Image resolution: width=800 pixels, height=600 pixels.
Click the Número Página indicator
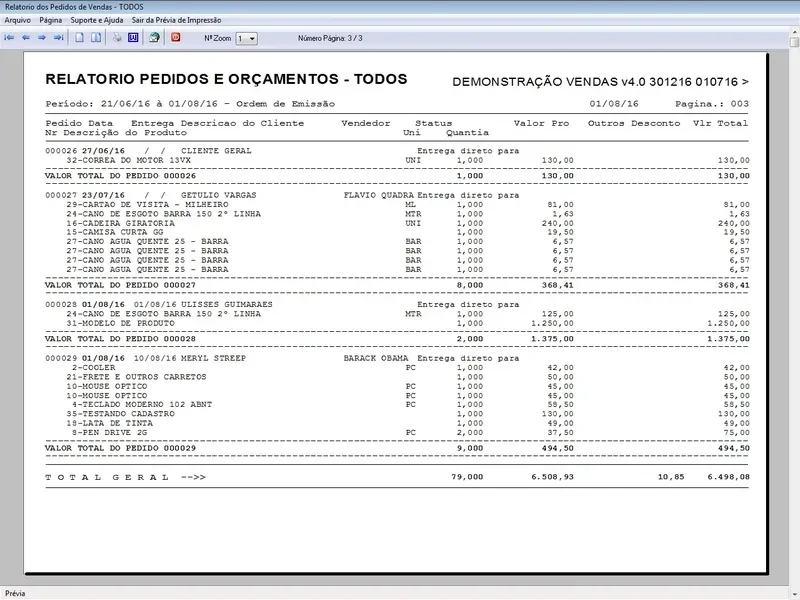click(x=330, y=38)
